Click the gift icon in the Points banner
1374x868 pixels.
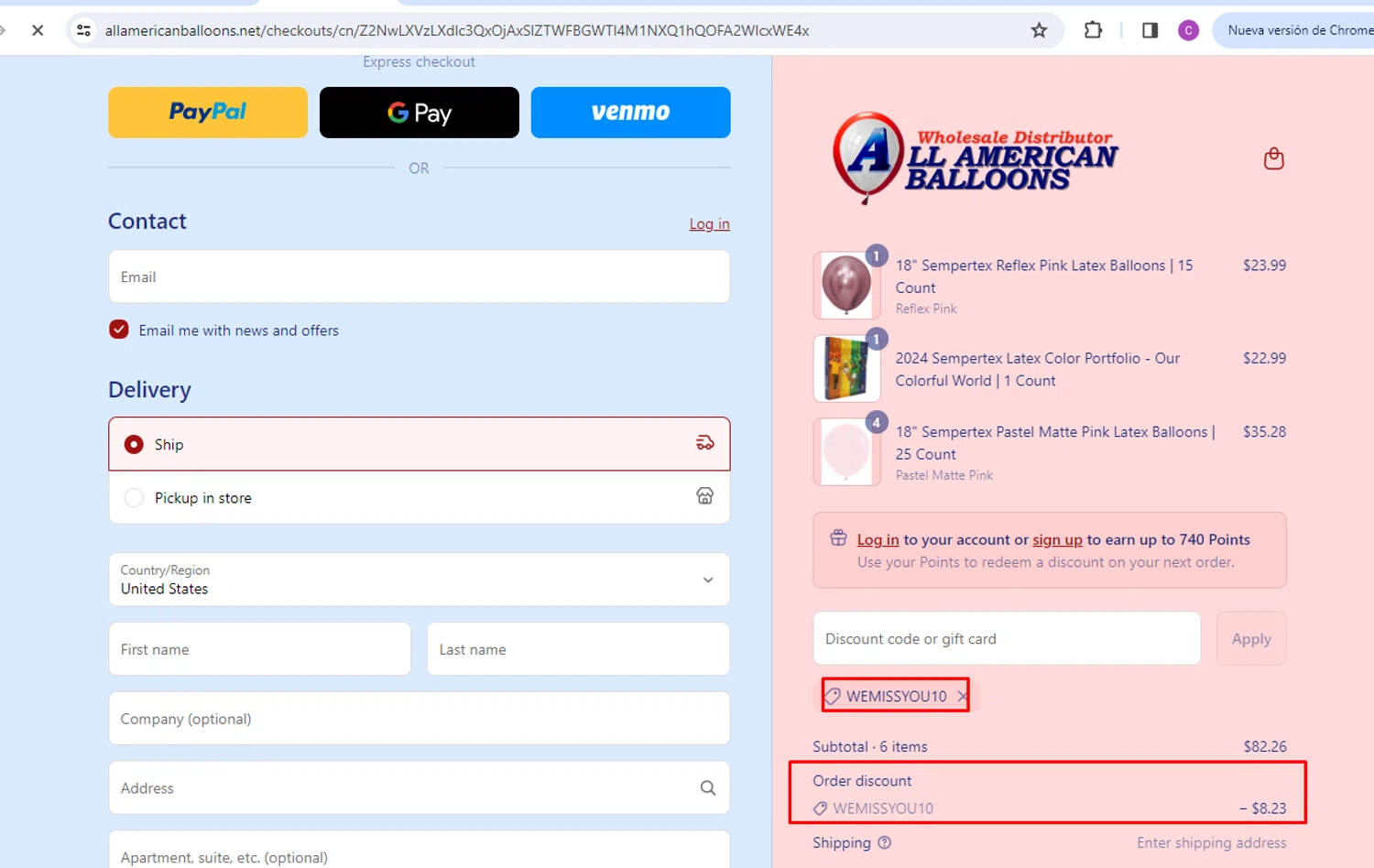[838, 537]
